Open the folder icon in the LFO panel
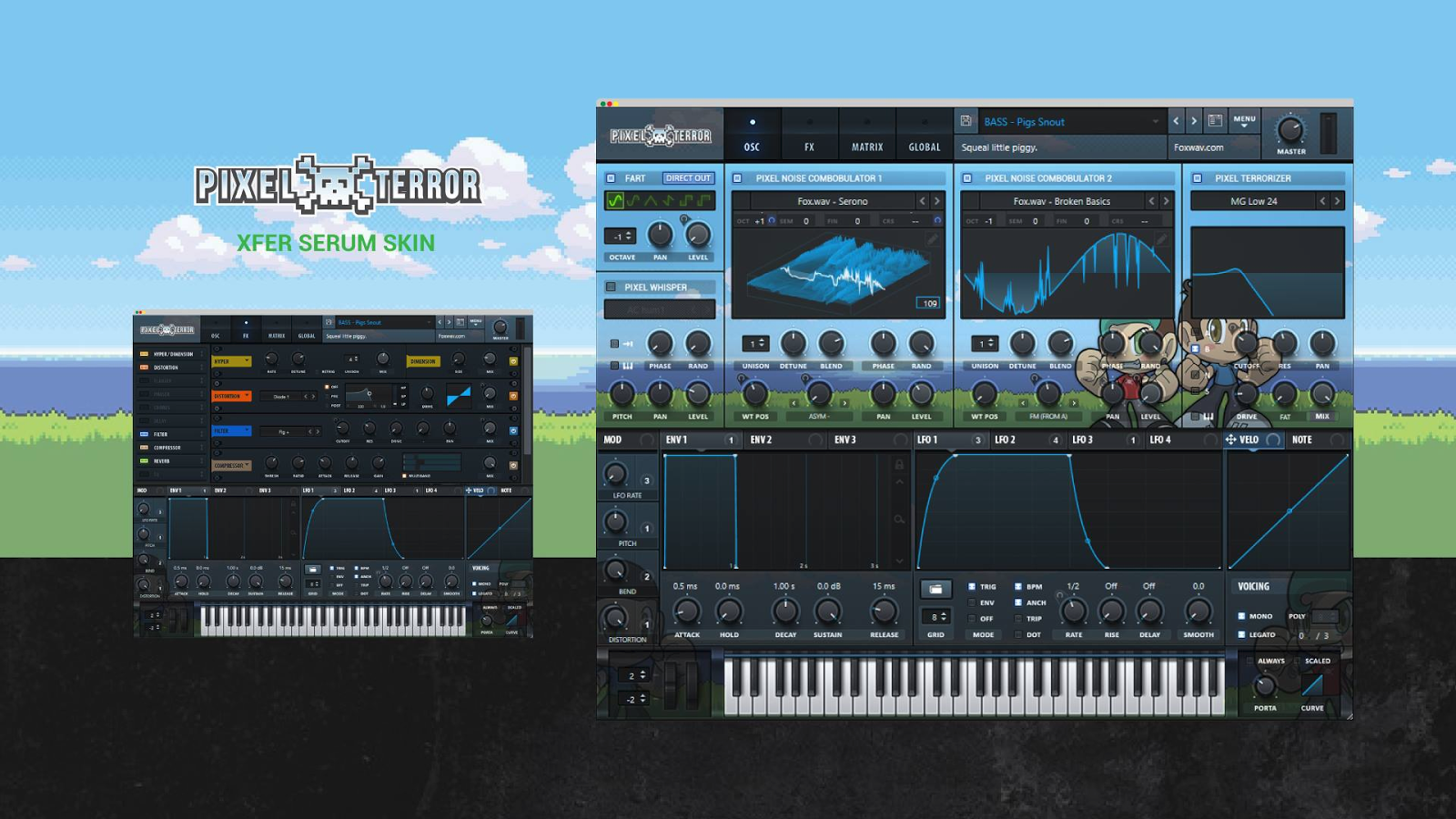 click(935, 589)
